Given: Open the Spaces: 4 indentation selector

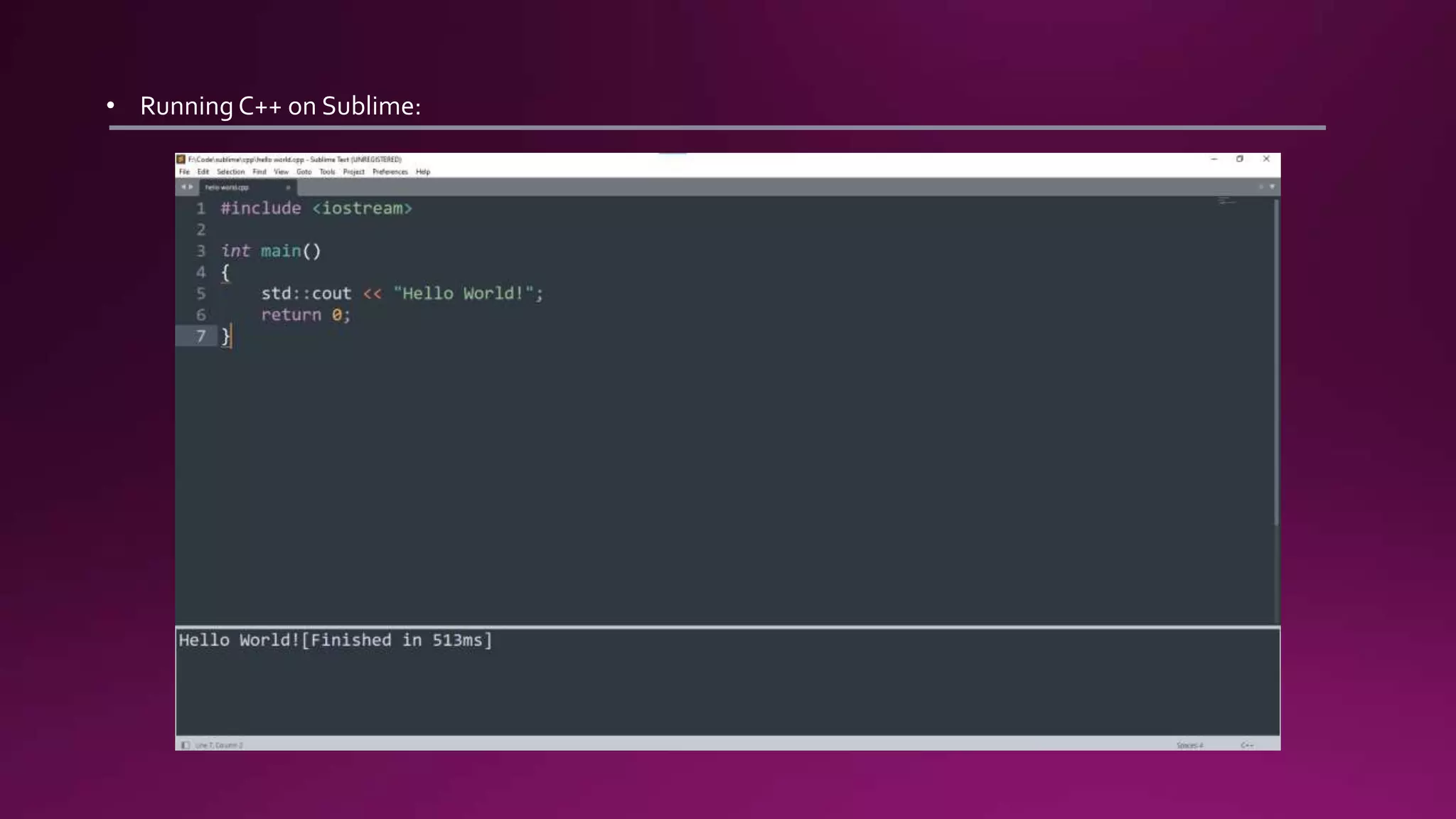Looking at the screenshot, I should 1190,745.
